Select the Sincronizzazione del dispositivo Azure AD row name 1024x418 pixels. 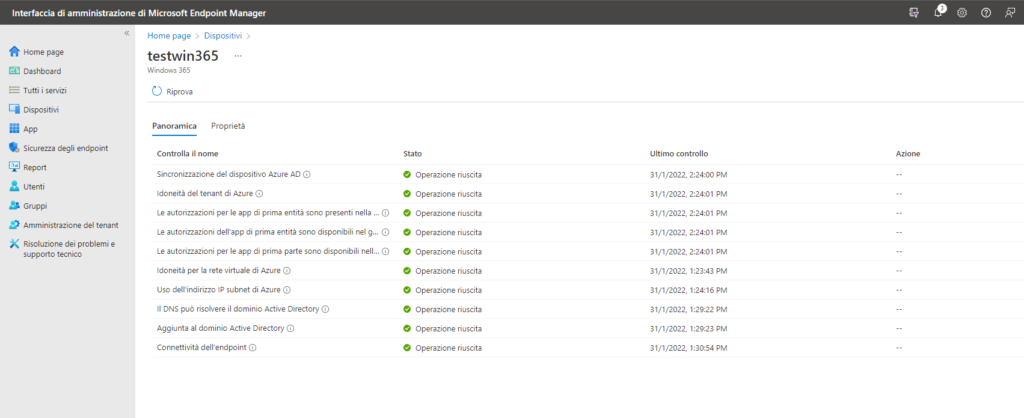229,174
